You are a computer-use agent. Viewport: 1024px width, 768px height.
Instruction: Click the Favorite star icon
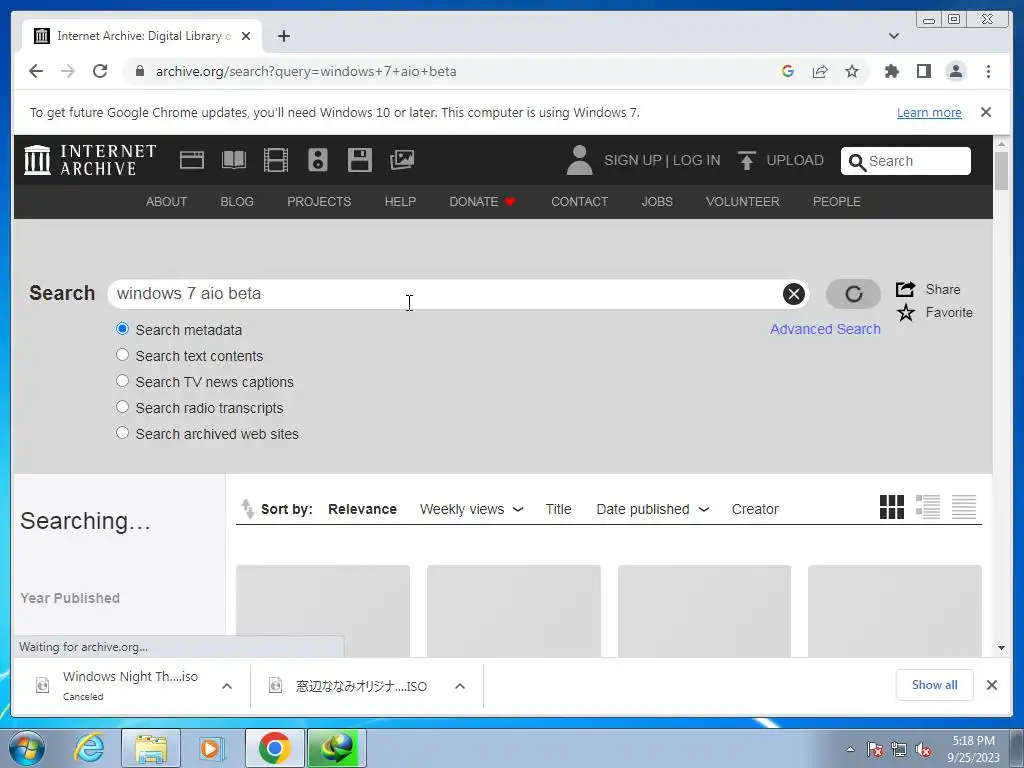tap(905, 313)
